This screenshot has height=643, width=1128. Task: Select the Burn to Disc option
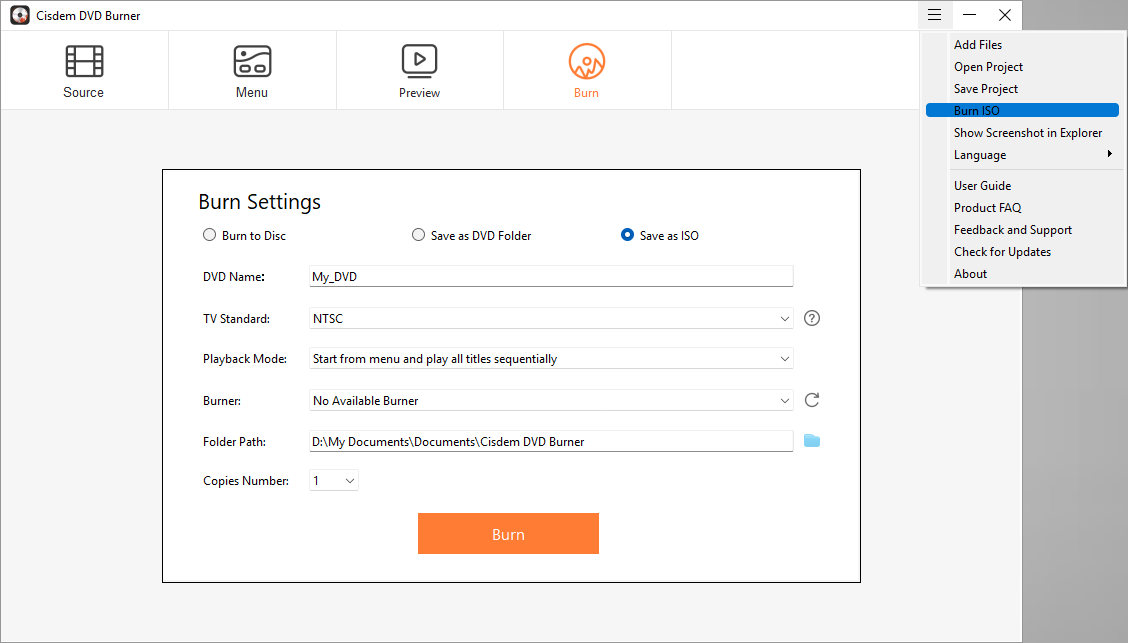pos(209,234)
